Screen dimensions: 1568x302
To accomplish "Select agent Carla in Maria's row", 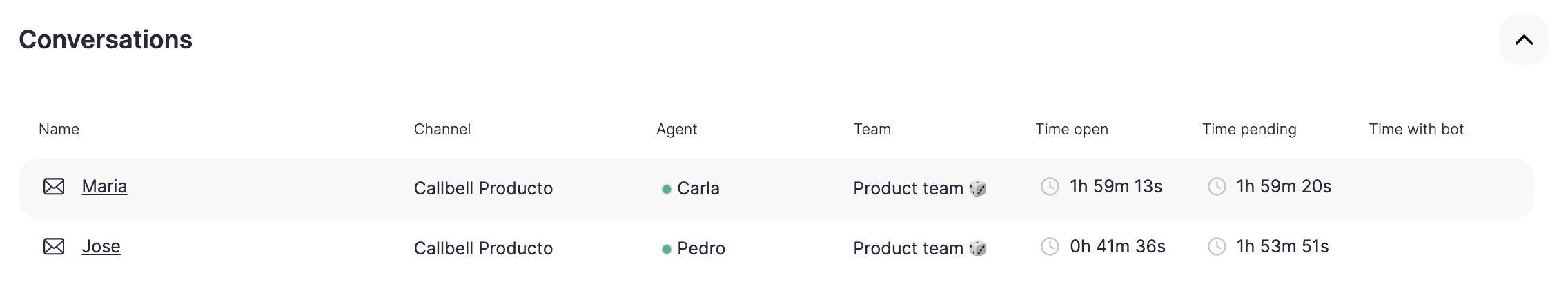I will [698, 188].
